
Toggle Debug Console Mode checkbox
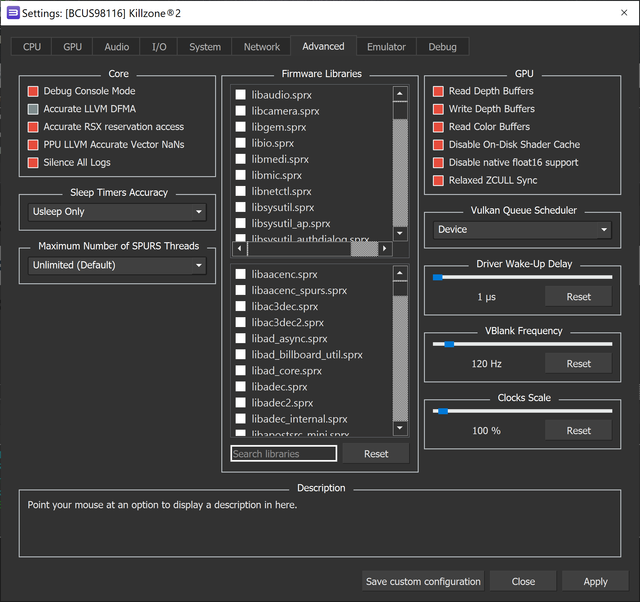pos(33,91)
